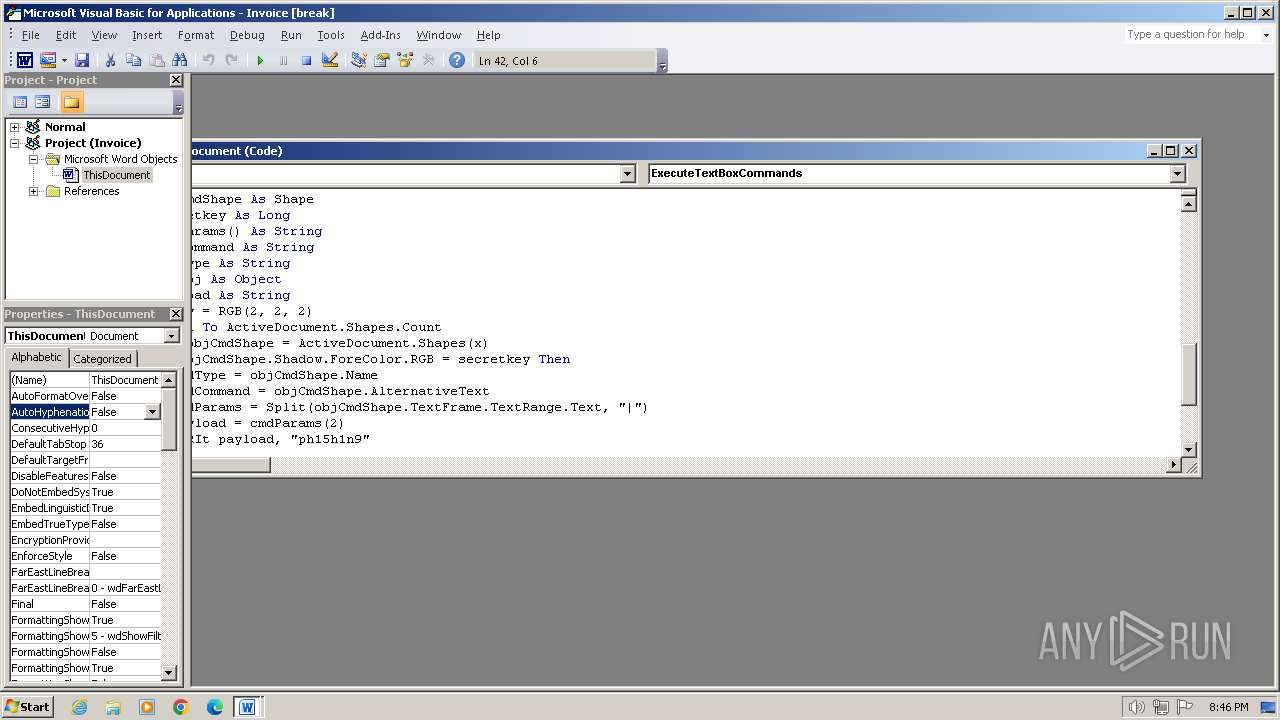Click the Cut scissors icon
This screenshot has width=1280, height=720.
point(110,60)
